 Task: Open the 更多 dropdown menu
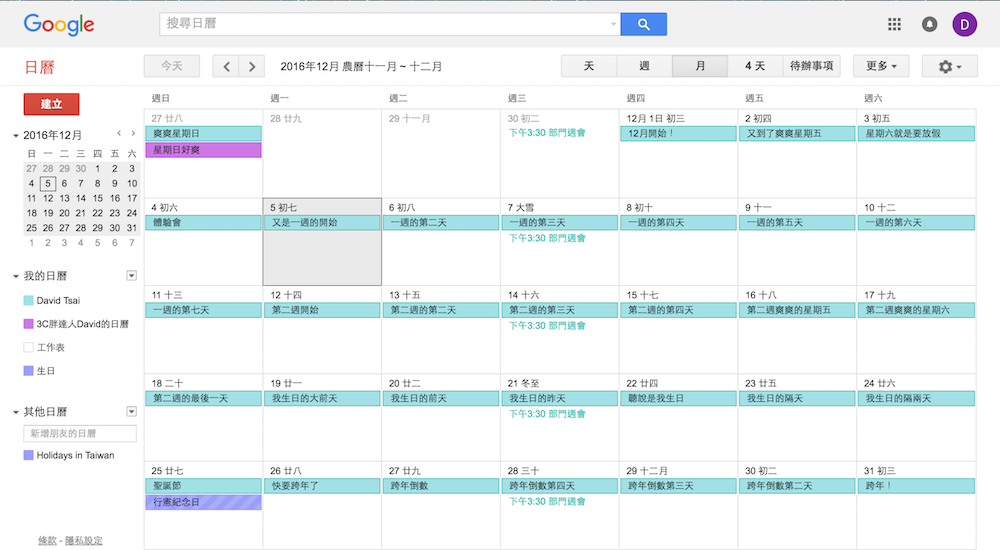point(880,67)
